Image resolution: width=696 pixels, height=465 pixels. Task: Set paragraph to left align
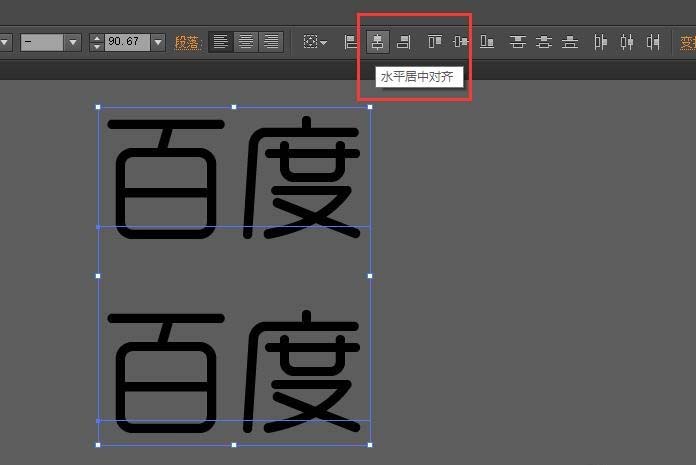tap(221, 42)
